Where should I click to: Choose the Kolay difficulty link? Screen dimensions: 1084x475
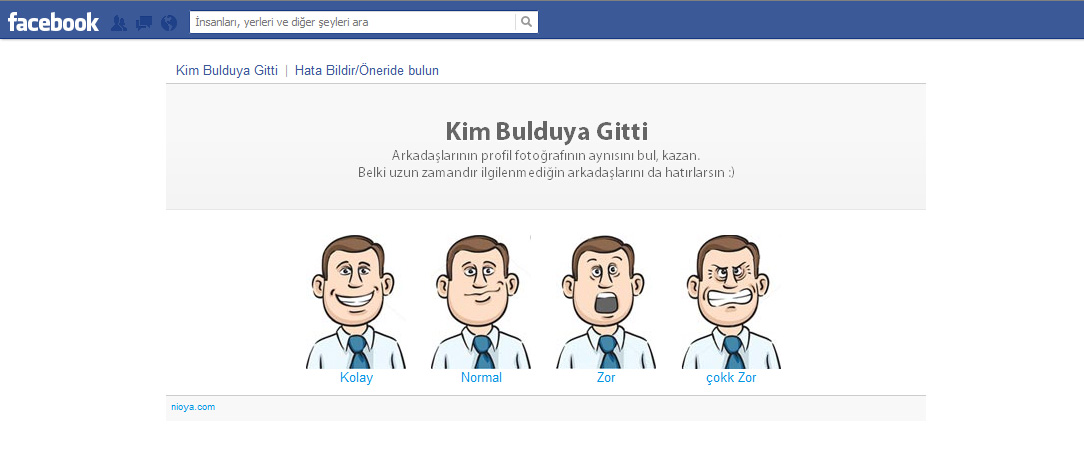[356, 378]
